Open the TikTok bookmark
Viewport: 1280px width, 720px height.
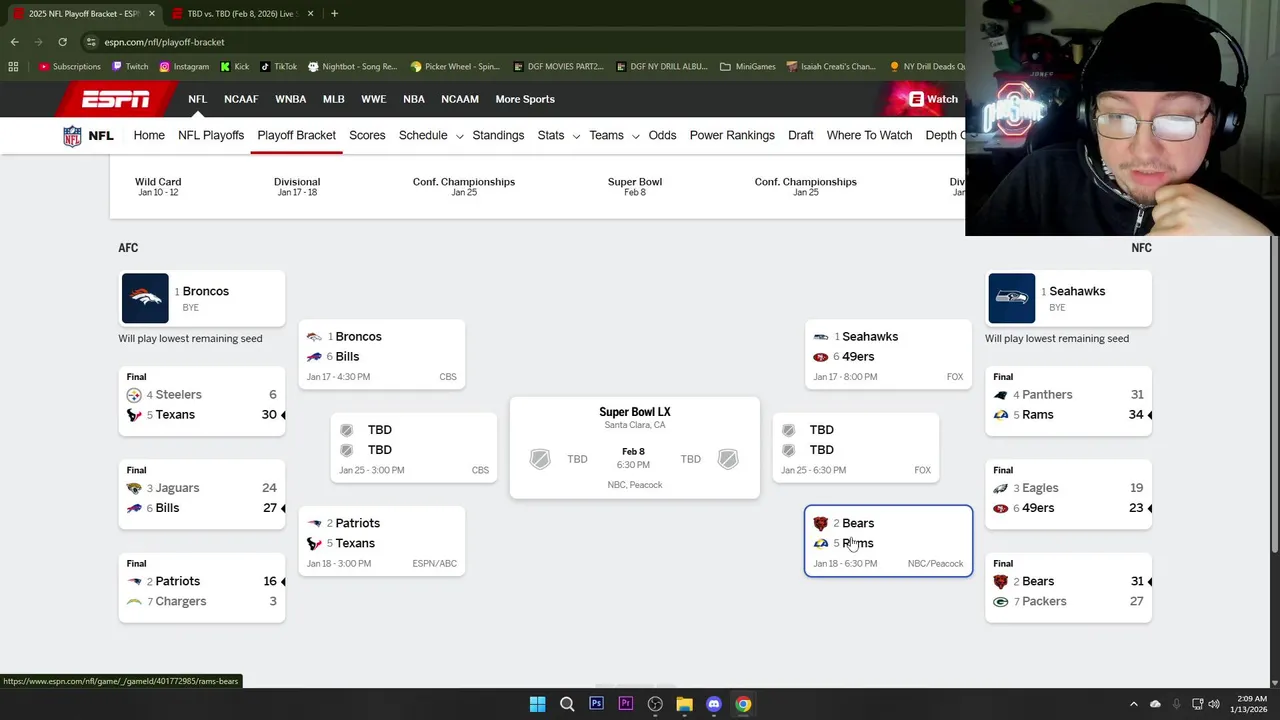(x=279, y=67)
